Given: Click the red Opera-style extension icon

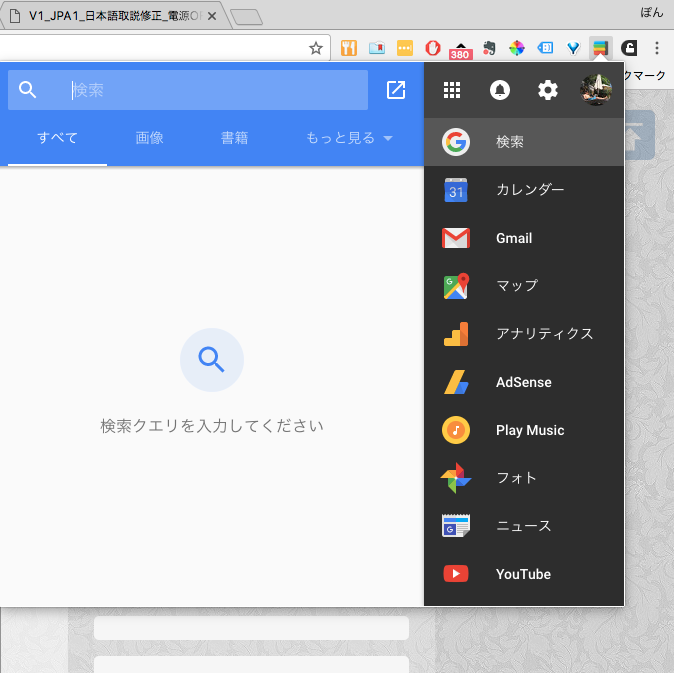Looking at the screenshot, I should pyautogui.click(x=433, y=48).
